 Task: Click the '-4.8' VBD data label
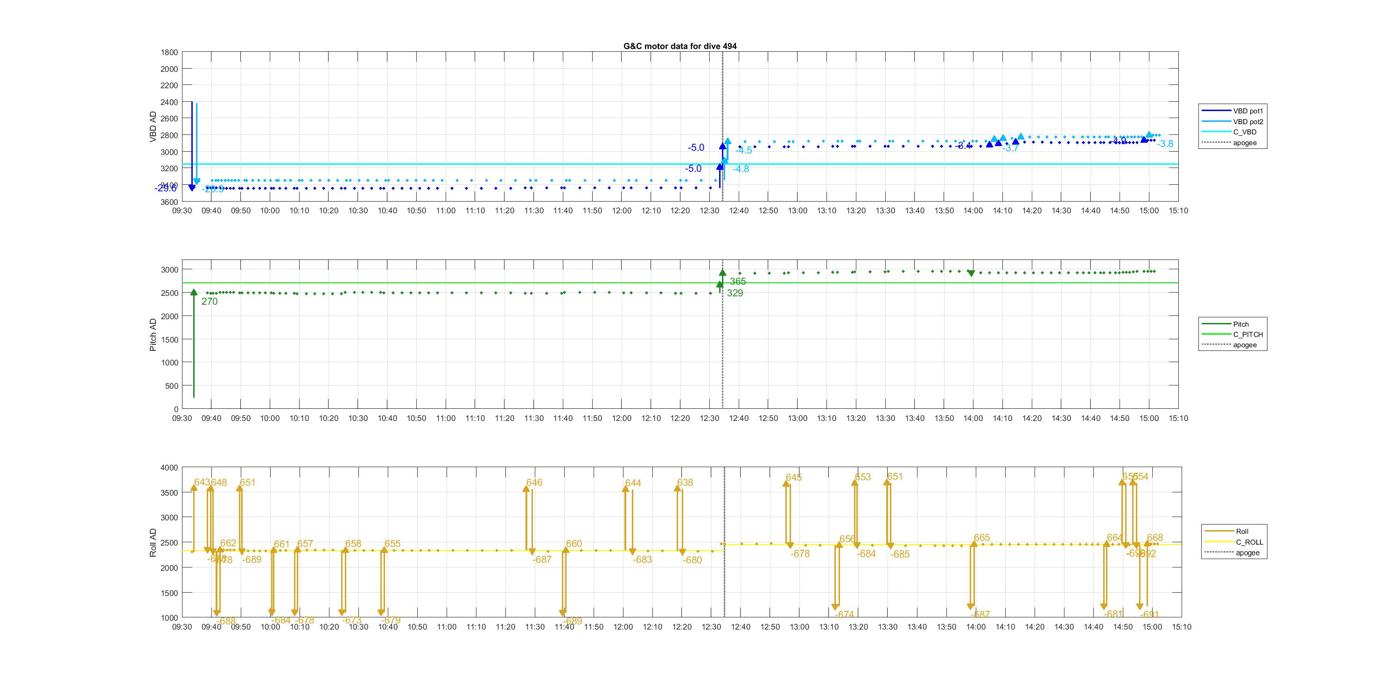pos(741,169)
